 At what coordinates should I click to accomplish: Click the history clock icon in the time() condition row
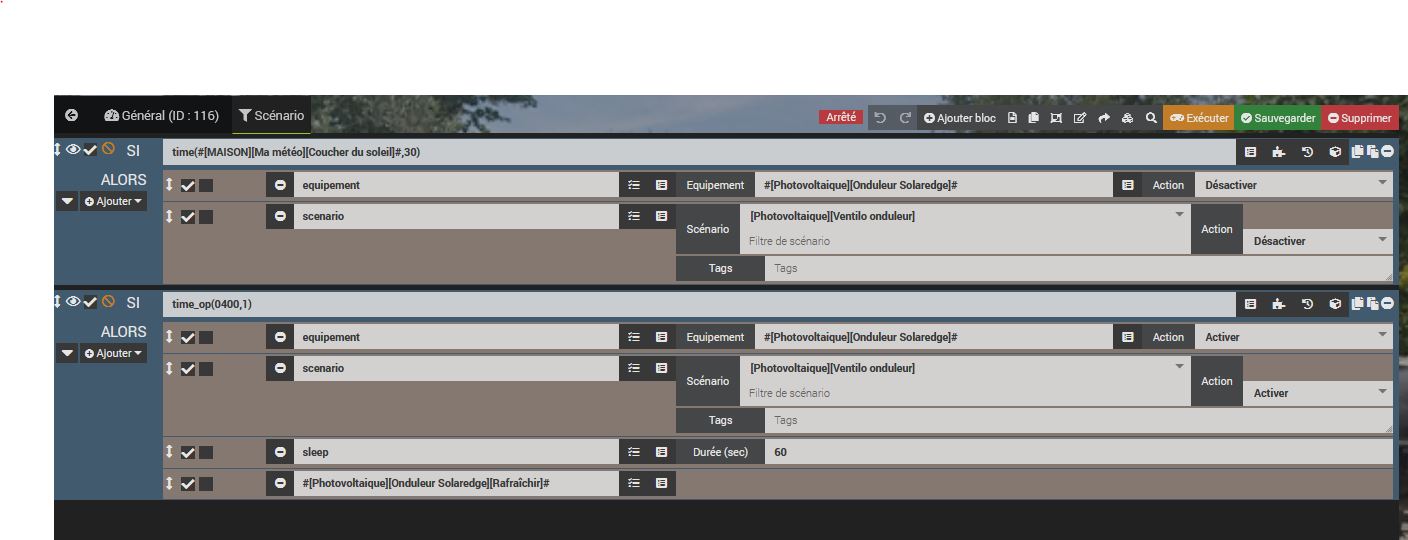pyautogui.click(x=1307, y=152)
